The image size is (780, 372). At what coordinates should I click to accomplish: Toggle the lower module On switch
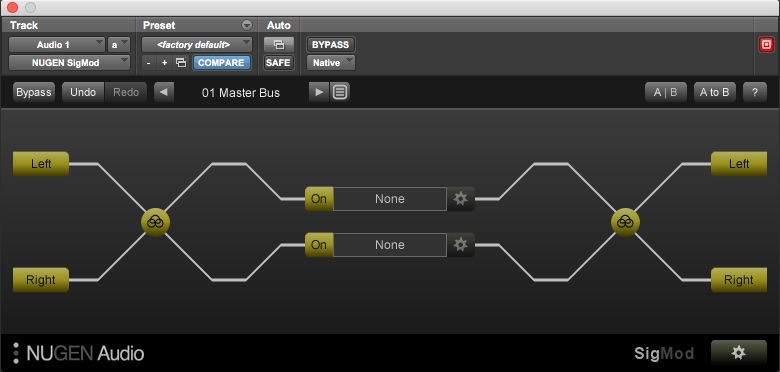click(x=319, y=245)
